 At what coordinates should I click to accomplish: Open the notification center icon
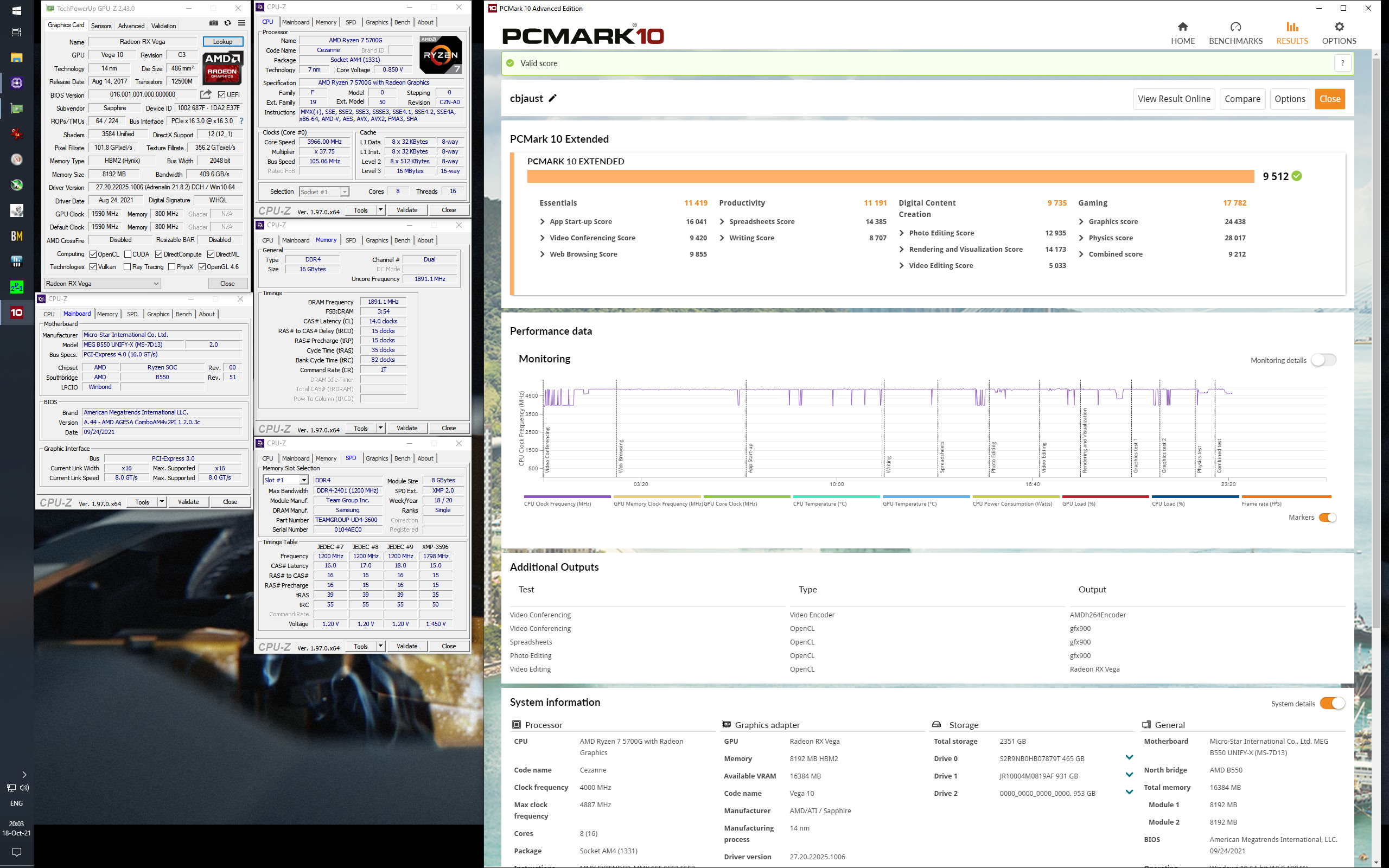pyautogui.click(x=17, y=852)
